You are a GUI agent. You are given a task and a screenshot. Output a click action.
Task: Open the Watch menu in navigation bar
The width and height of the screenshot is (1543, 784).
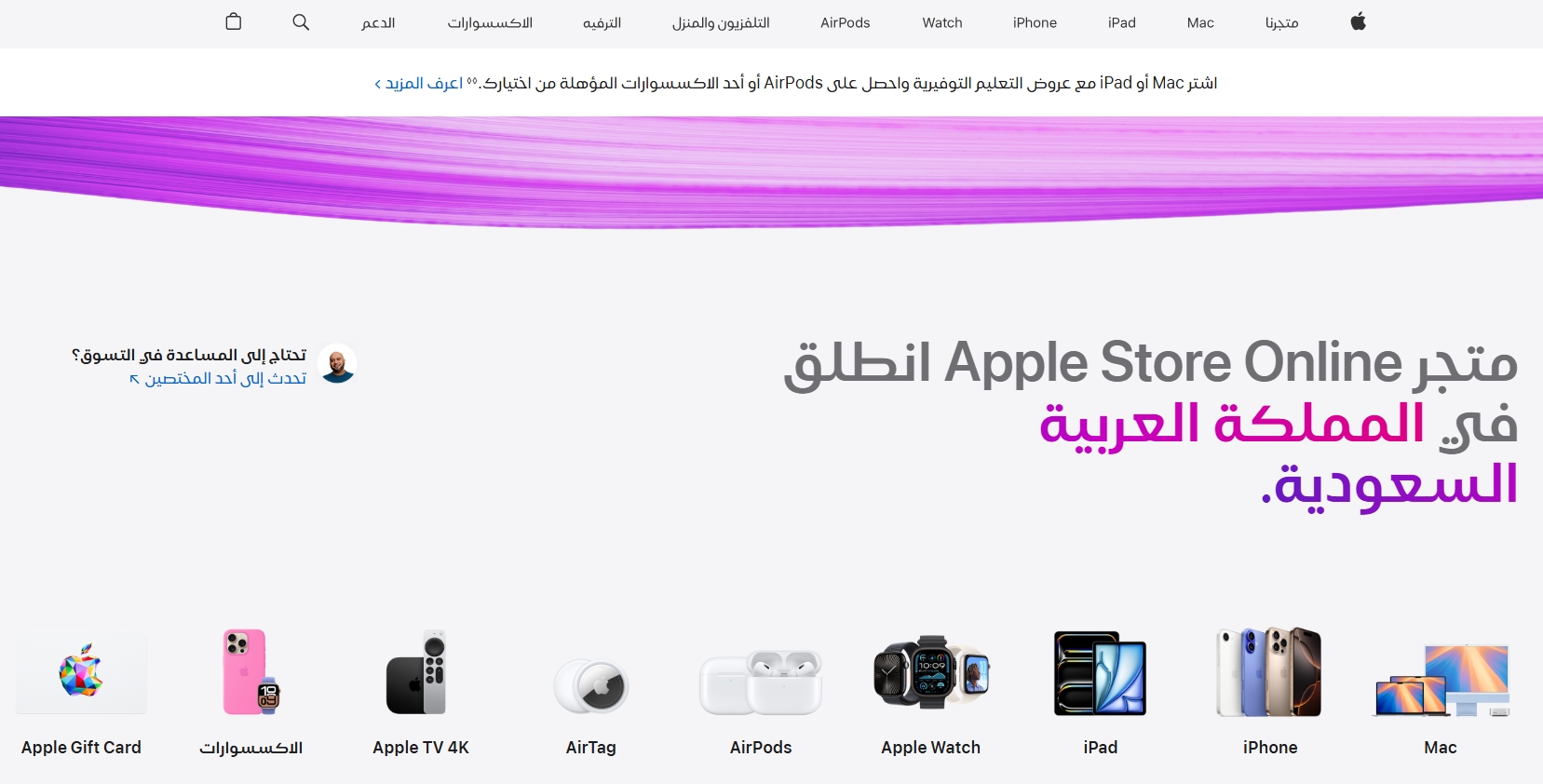942,22
